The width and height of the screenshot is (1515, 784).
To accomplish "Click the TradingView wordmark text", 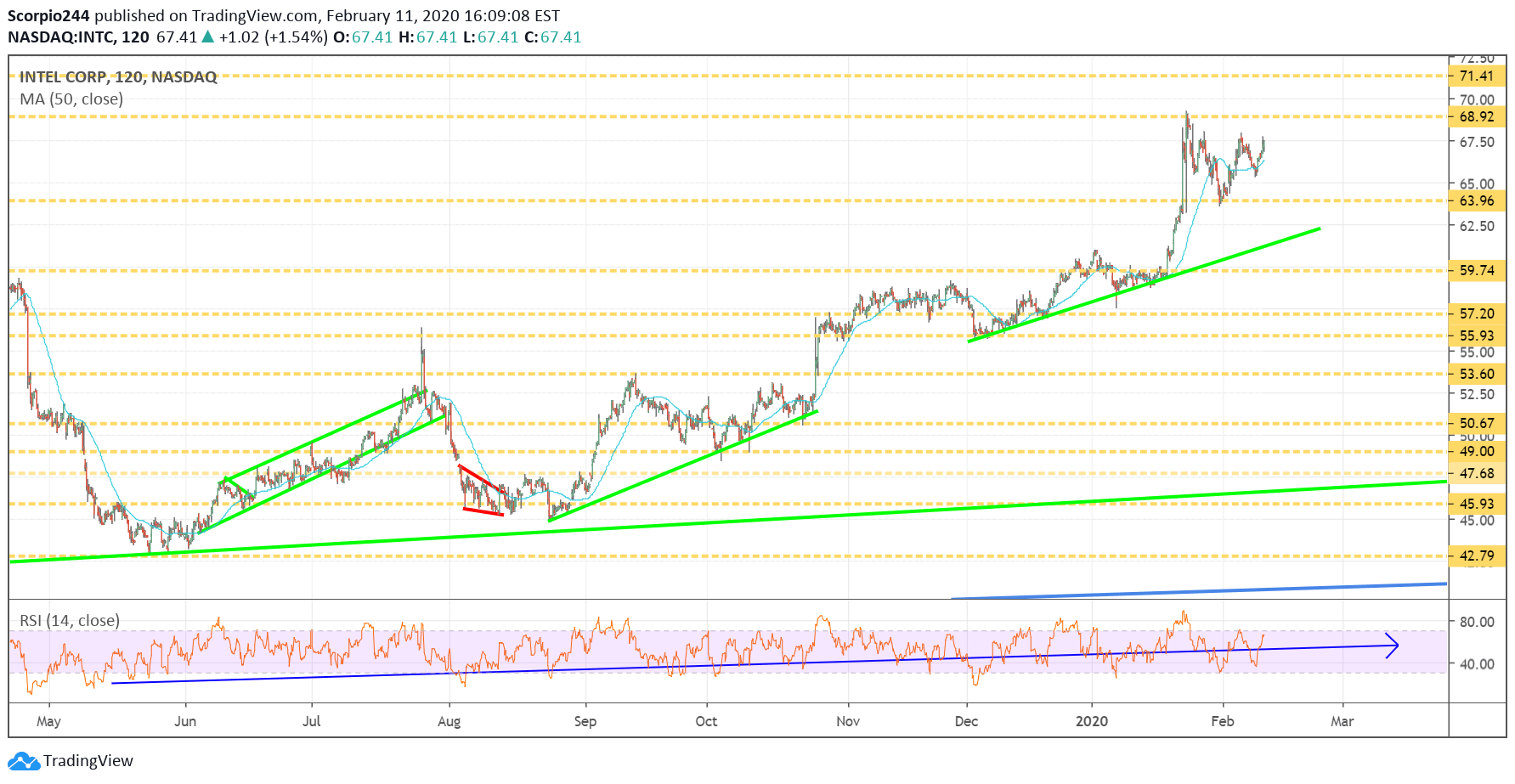I will (88, 760).
